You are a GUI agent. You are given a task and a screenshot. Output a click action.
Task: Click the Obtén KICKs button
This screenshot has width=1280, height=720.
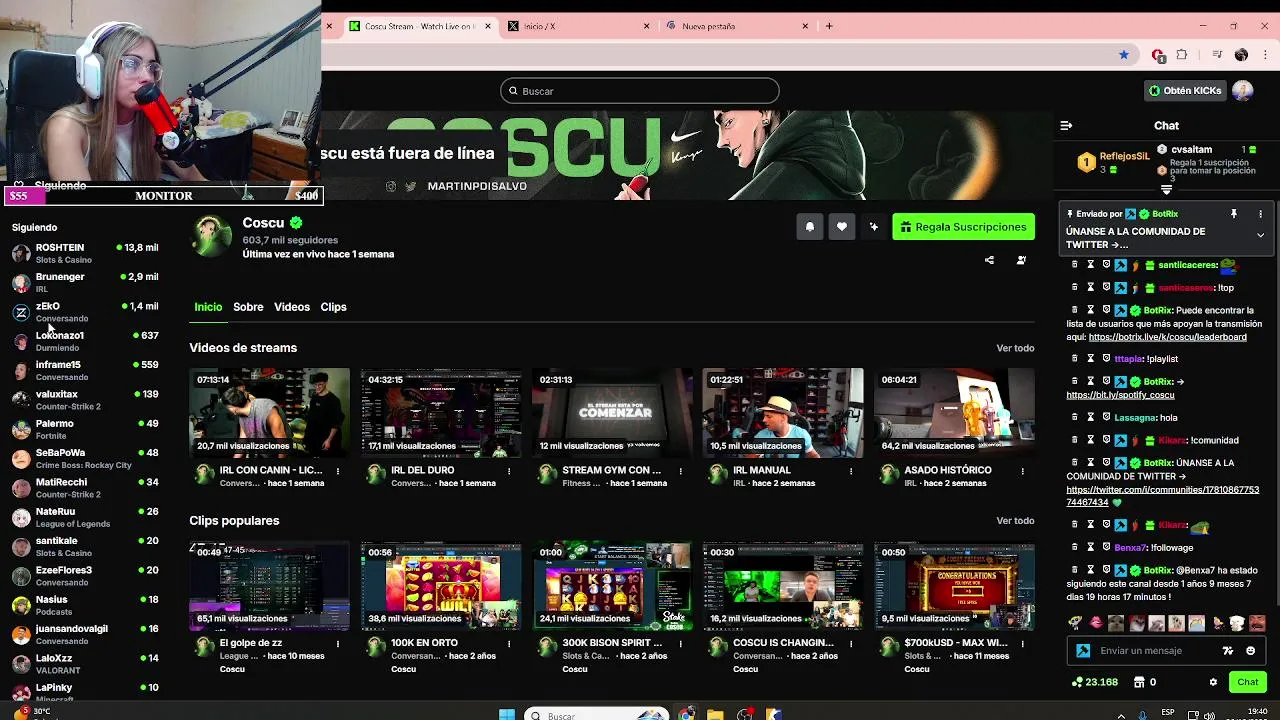(x=1185, y=91)
